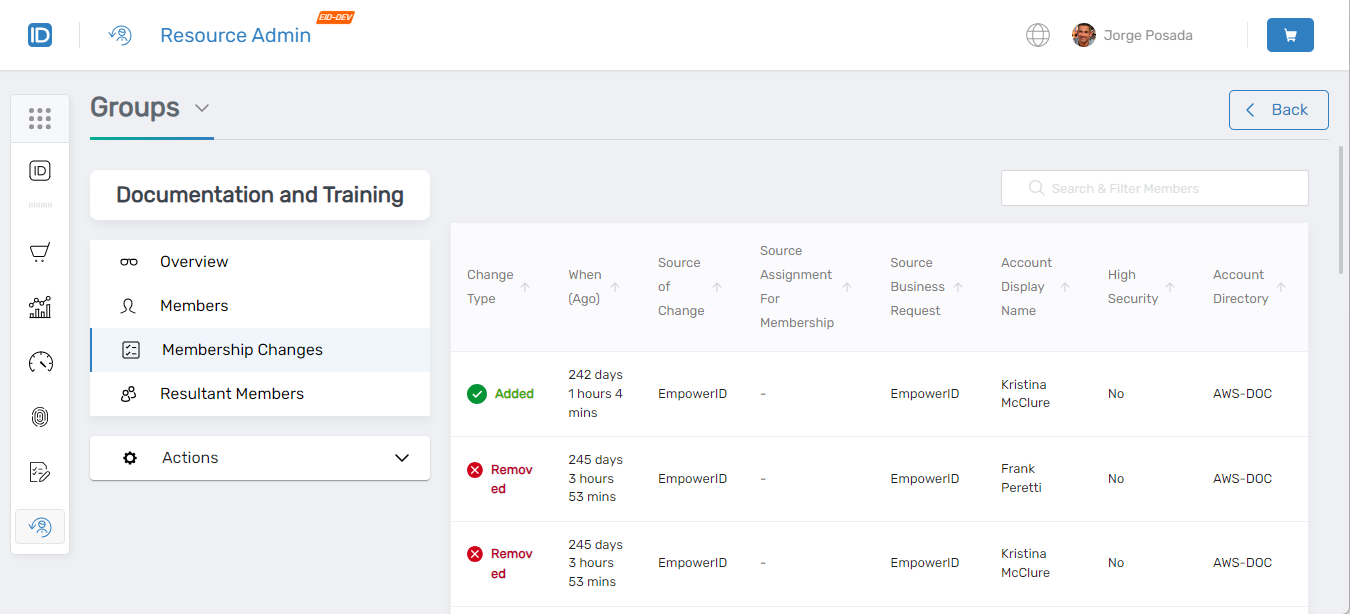This screenshot has height=614, width=1350.
Task: Open the shopping cart button
Action: pyautogui.click(x=1289, y=35)
